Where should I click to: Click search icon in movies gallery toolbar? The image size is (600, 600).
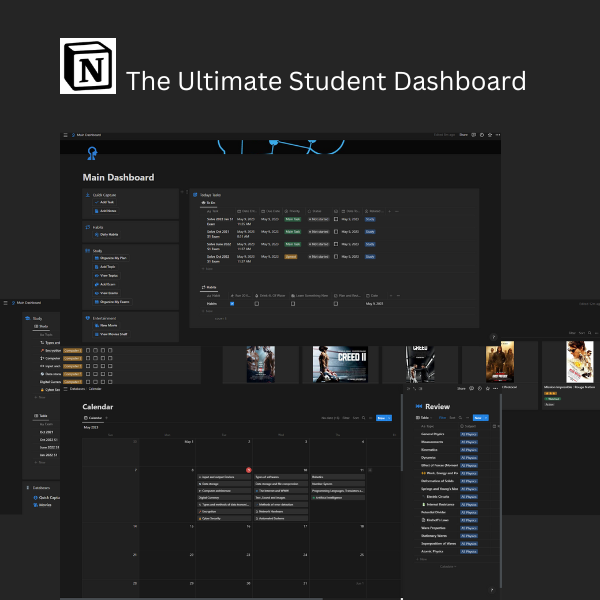tap(590, 333)
